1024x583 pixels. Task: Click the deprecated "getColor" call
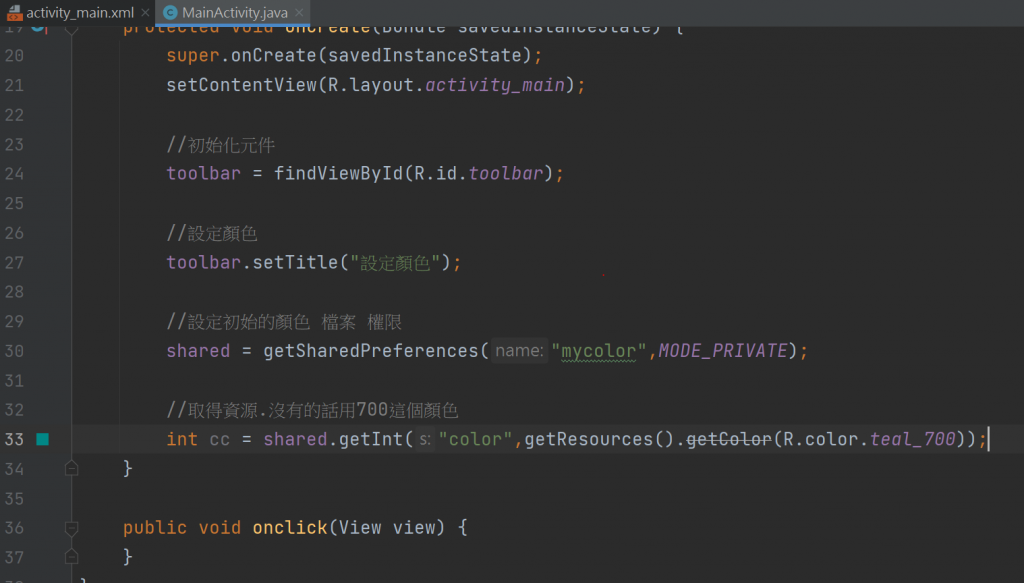[x=729, y=439]
